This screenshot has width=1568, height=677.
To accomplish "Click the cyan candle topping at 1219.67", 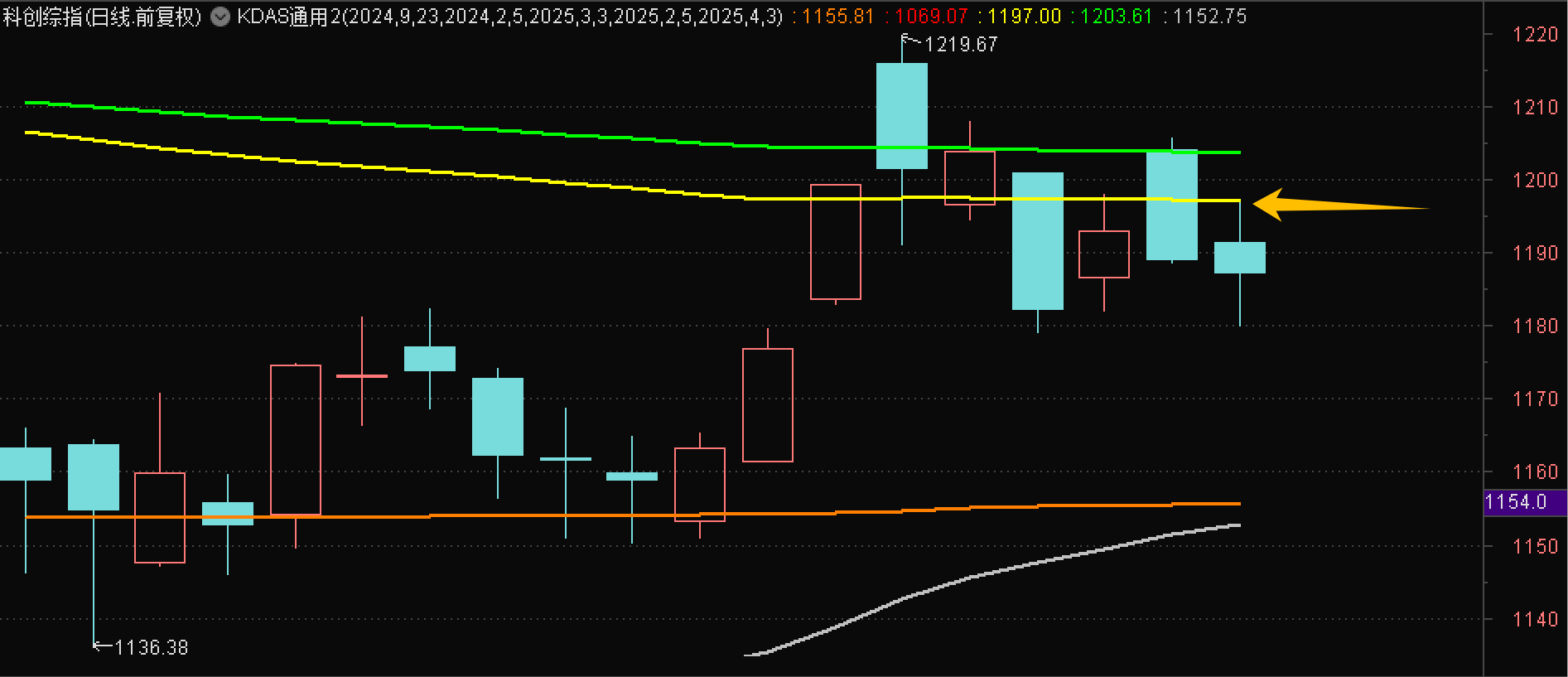I will 902,116.
